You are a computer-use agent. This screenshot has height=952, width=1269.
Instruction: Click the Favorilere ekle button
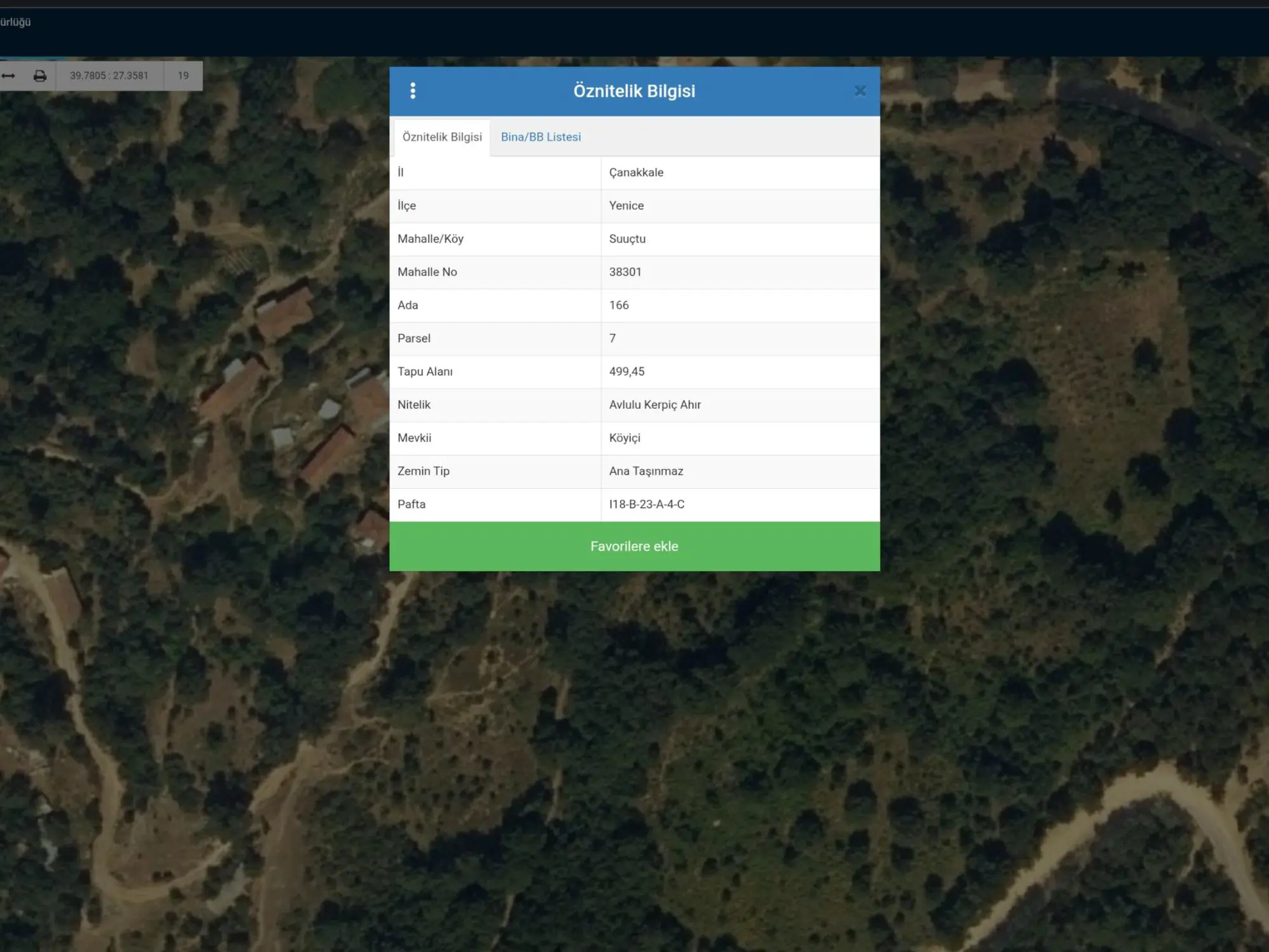pyautogui.click(x=634, y=546)
